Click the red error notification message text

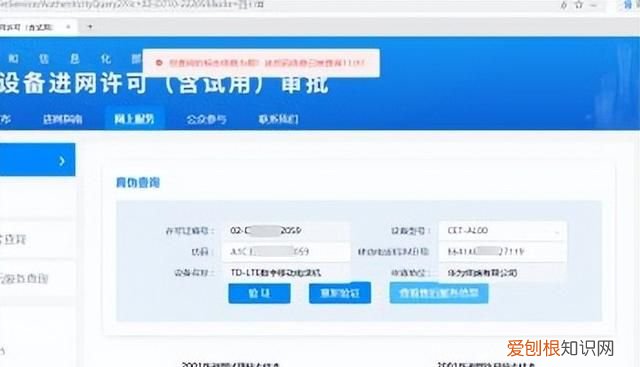click(x=266, y=63)
